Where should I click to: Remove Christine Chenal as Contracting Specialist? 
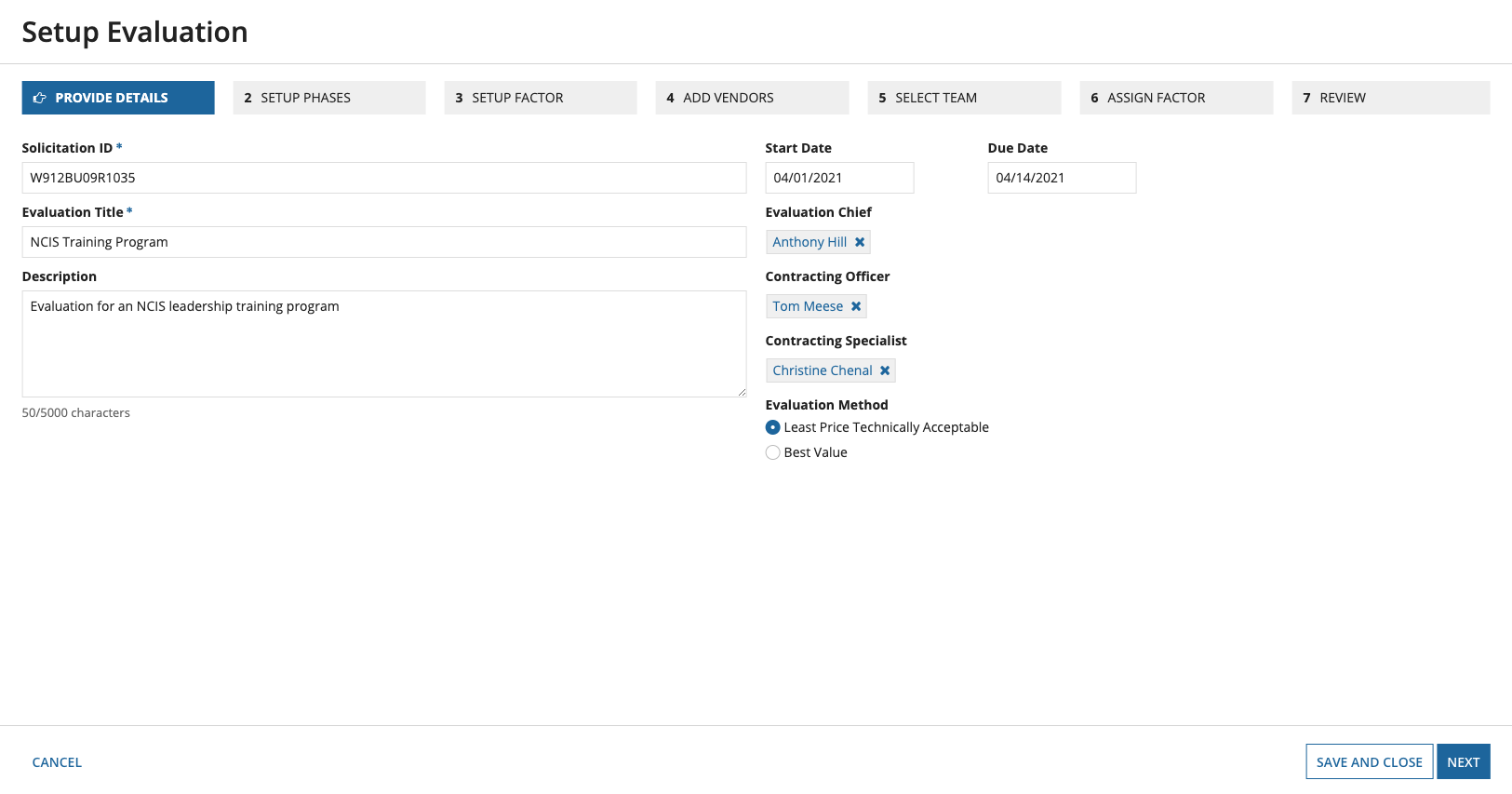point(885,370)
